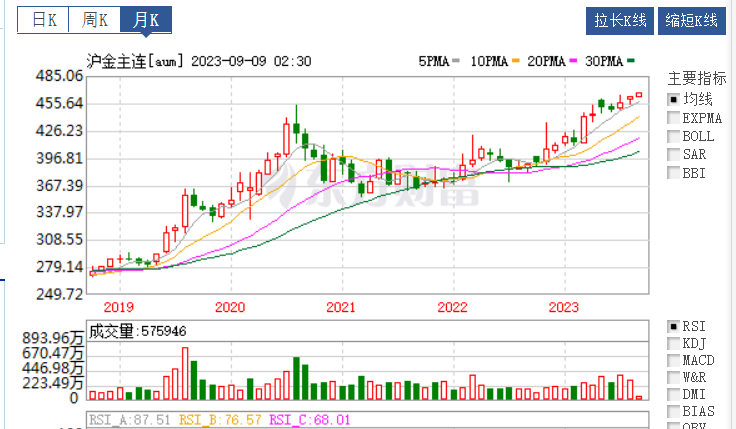This screenshot has width=736, height=429.
Task: Switch to the 日K daily chart tab
Action: 44,20
